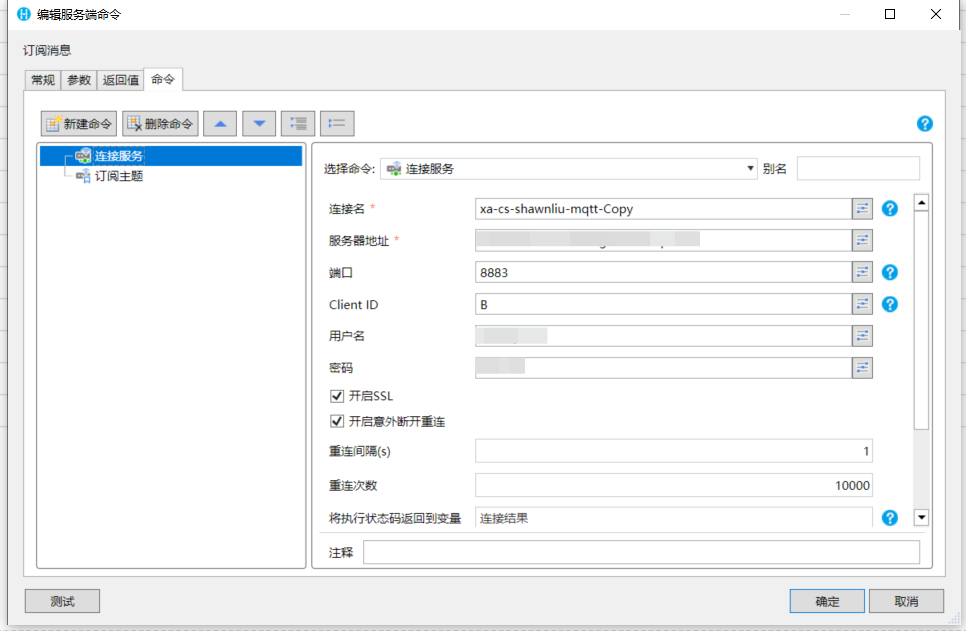966x631 pixels.
Task: Click the 新建命令 button
Action: point(79,124)
